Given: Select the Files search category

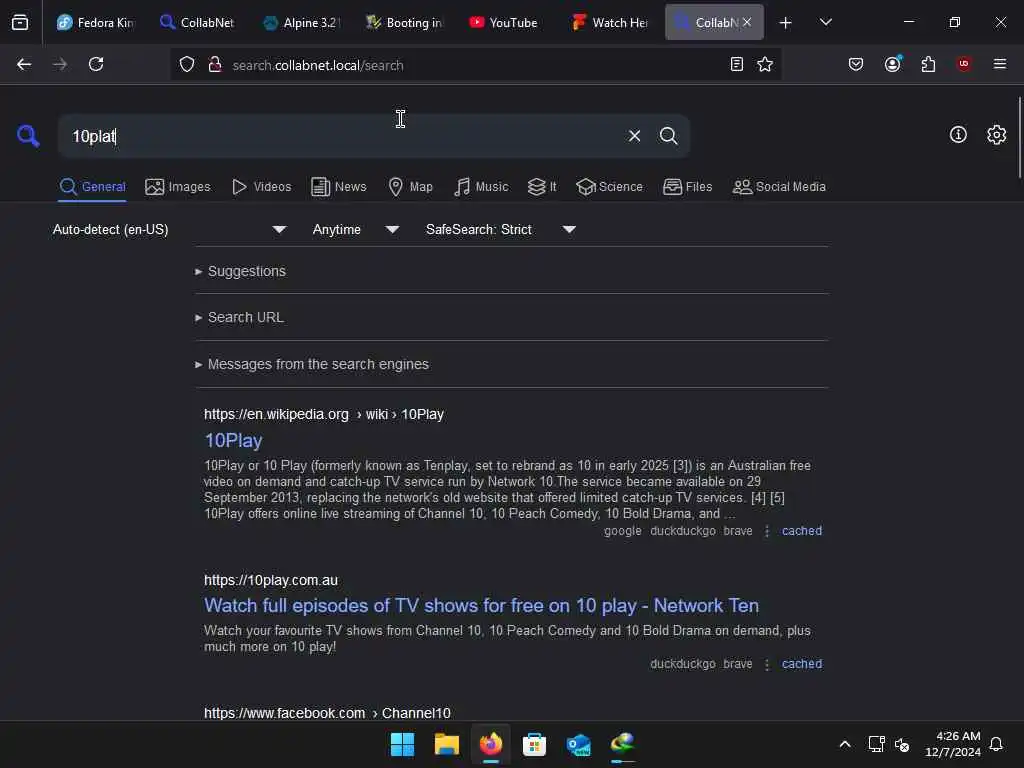Looking at the screenshot, I should 688,187.
